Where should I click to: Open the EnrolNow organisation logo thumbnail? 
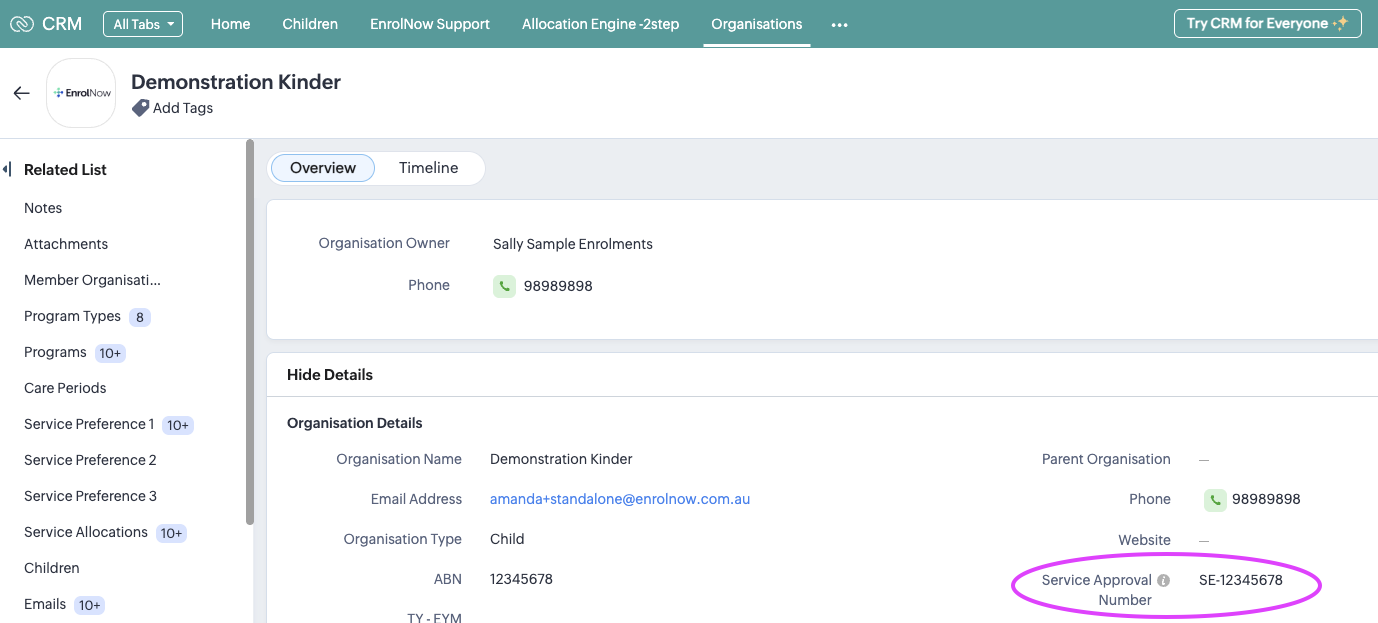[x=81, y=93]
